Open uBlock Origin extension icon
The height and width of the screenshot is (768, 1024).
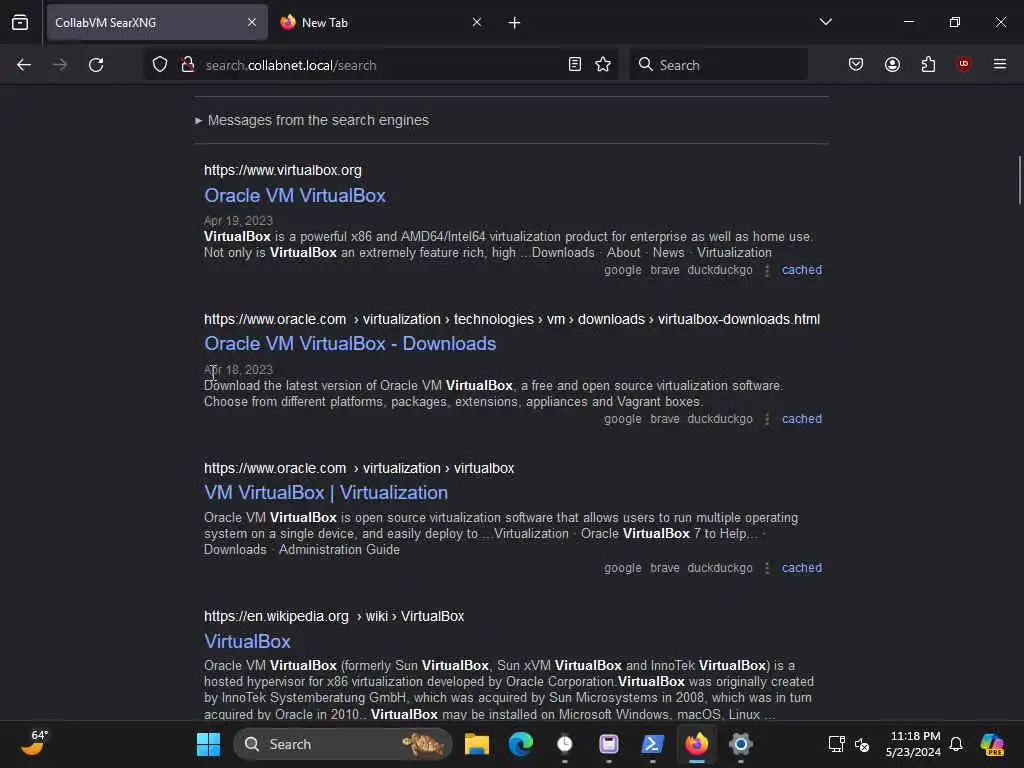tap(963, 64)
